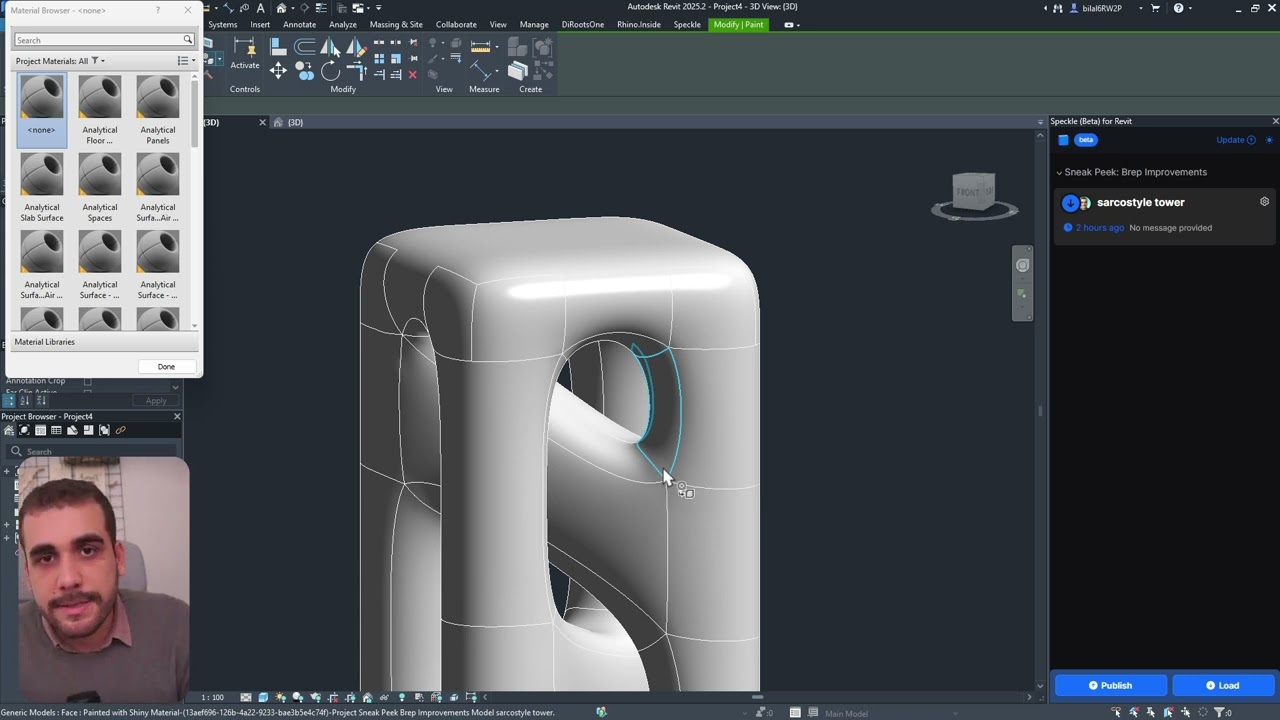Click the Text tool icon in quick access toolbar

click(x=260, y=8)
